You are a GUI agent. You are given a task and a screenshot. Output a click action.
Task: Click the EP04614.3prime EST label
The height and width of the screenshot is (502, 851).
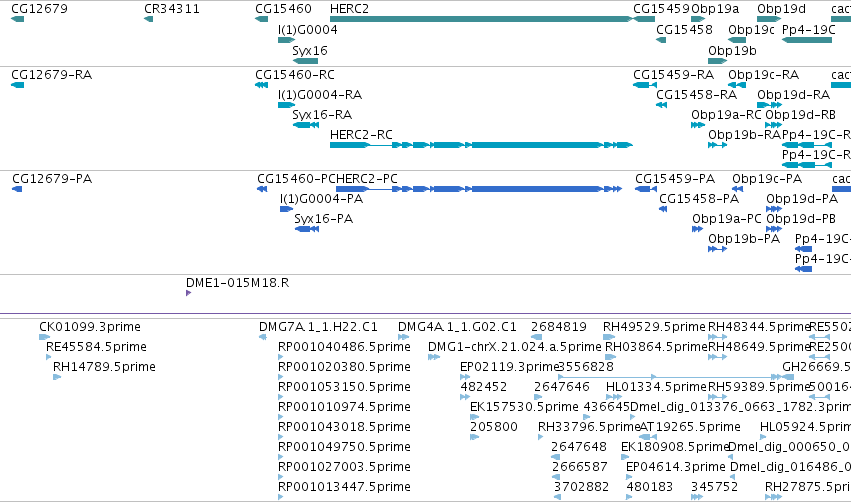coord(676,467)
